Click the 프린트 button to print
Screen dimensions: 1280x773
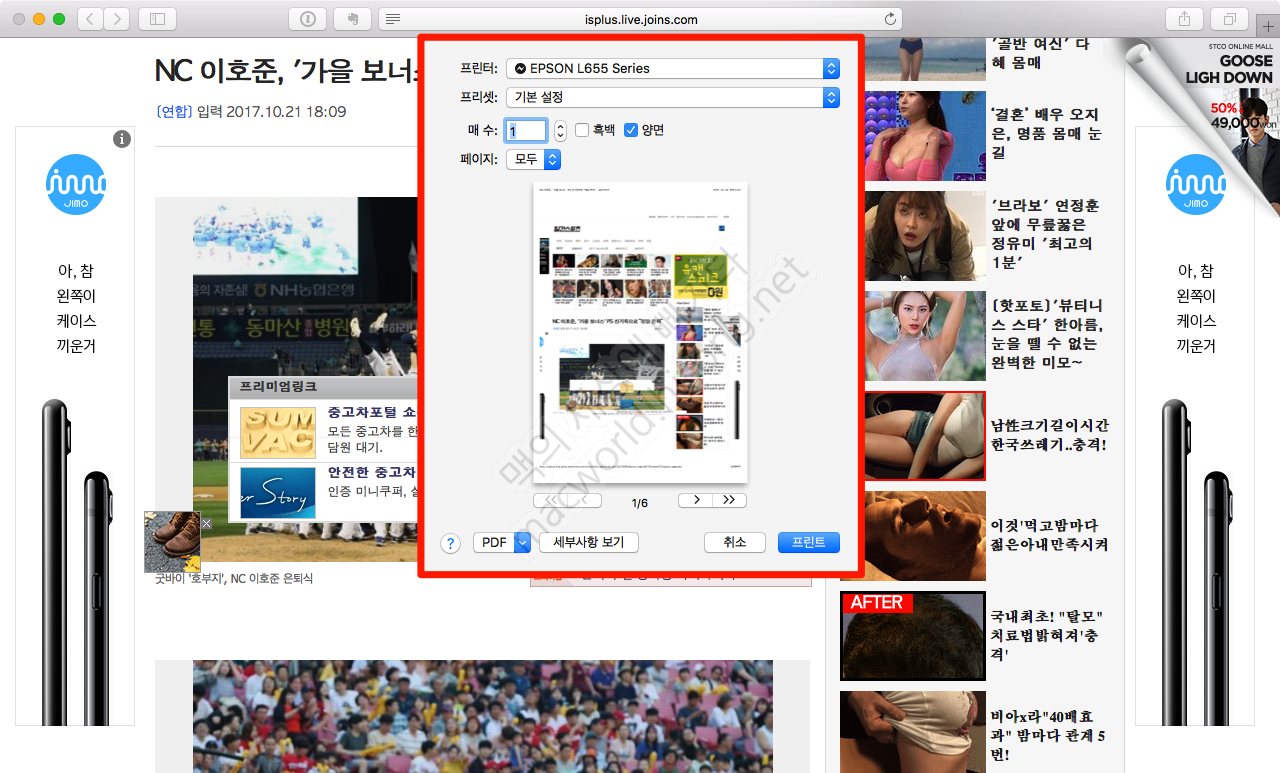pyautogui.click(x=808, y=542)
